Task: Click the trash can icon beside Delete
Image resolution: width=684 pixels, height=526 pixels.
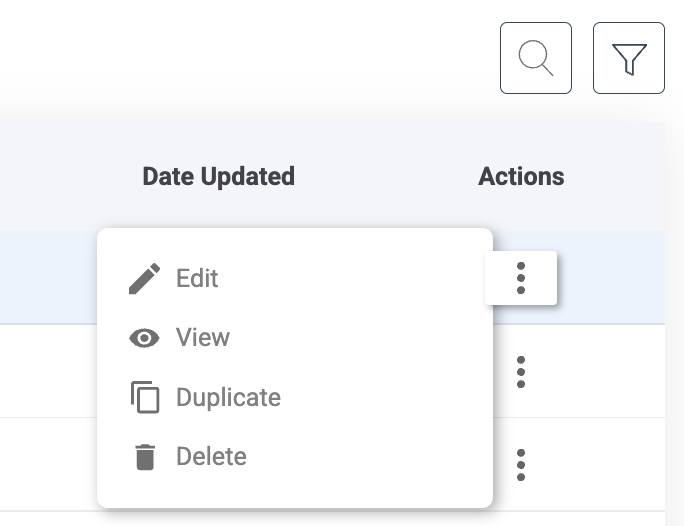Action: 145,457
